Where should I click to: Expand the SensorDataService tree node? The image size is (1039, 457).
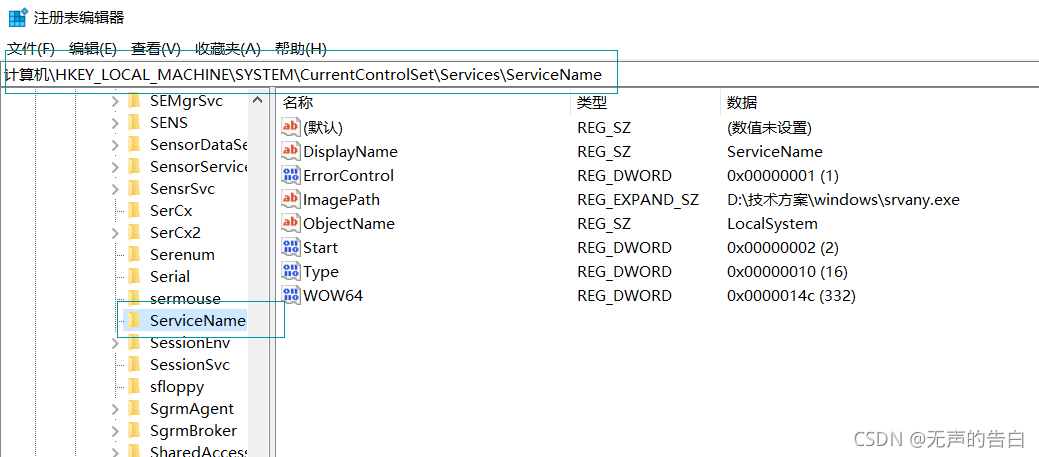pyautogui.click(x=115, y=145)
